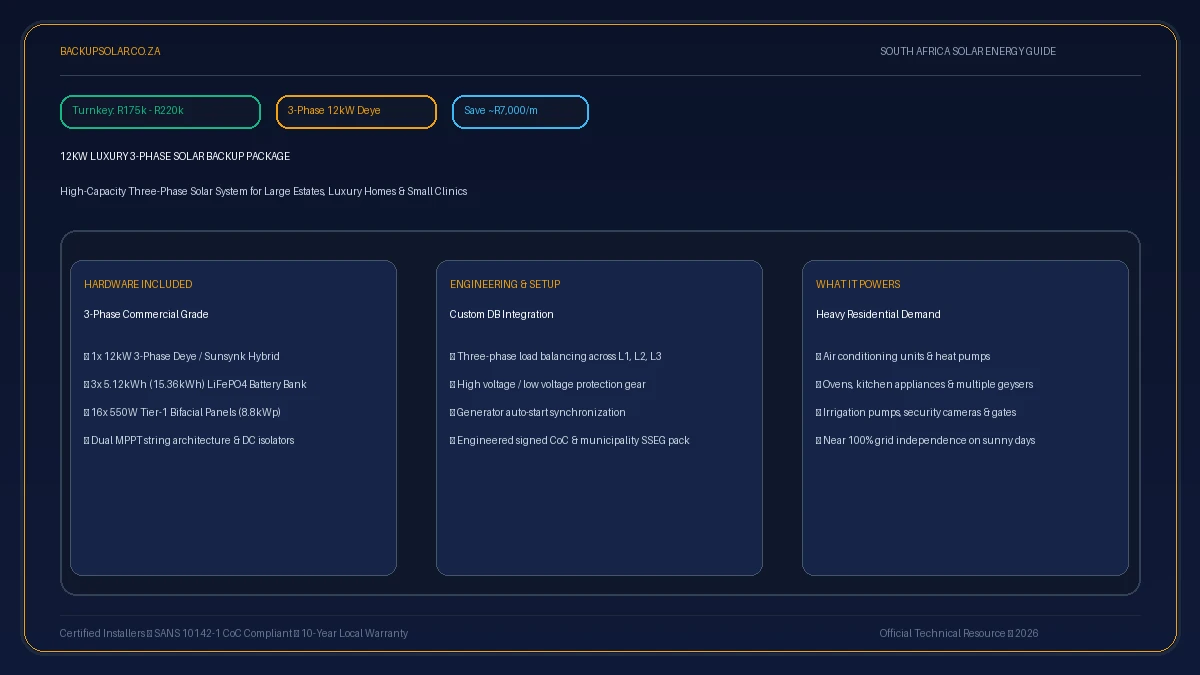The width and height of the screenshot is (1200, 675).
Task: Select the Heavy Residential Demand subheading
Action: coord(878,314)
